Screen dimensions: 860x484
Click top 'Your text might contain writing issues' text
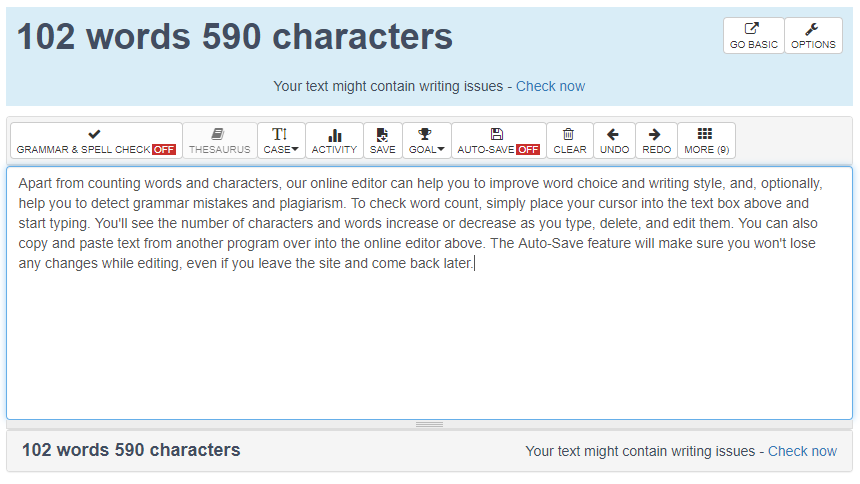388,86
